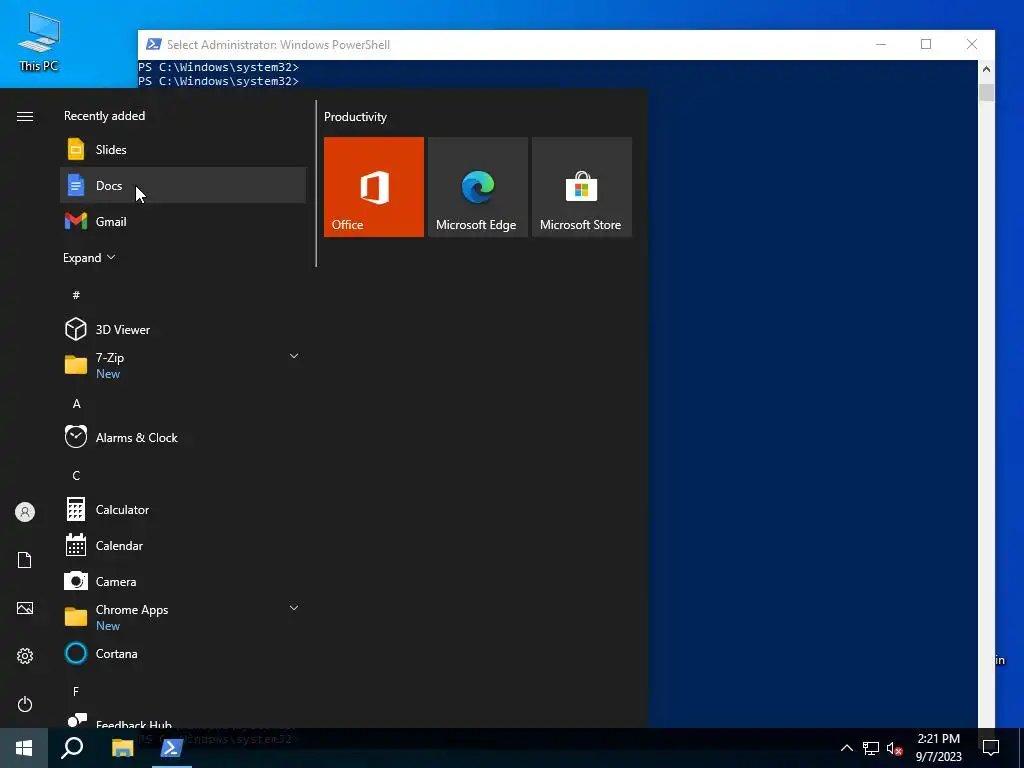
Task: Open the Action Center notifications icon
Action: pyautogui.click(x=991, y=748)
